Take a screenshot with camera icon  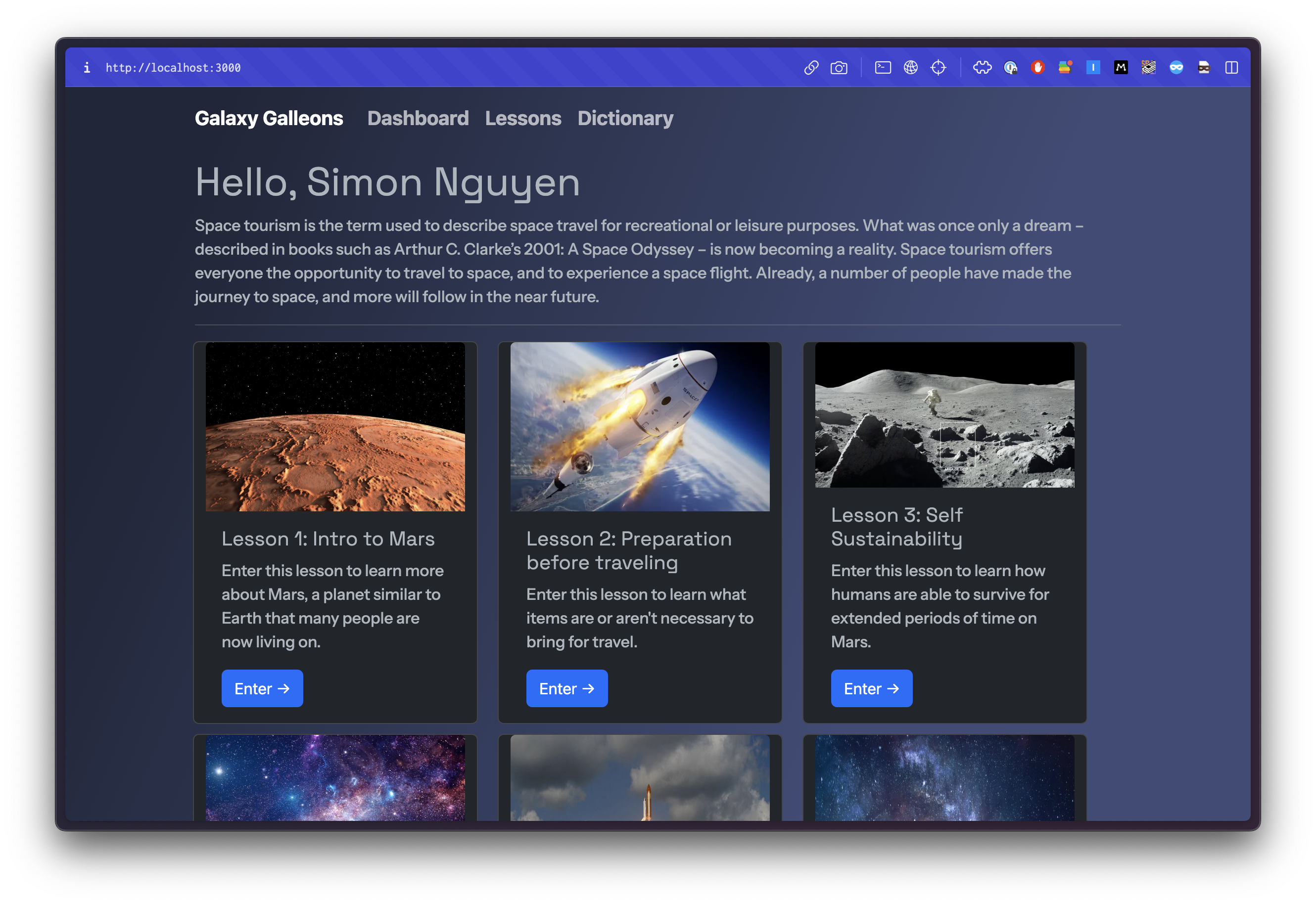coord(839,68)
